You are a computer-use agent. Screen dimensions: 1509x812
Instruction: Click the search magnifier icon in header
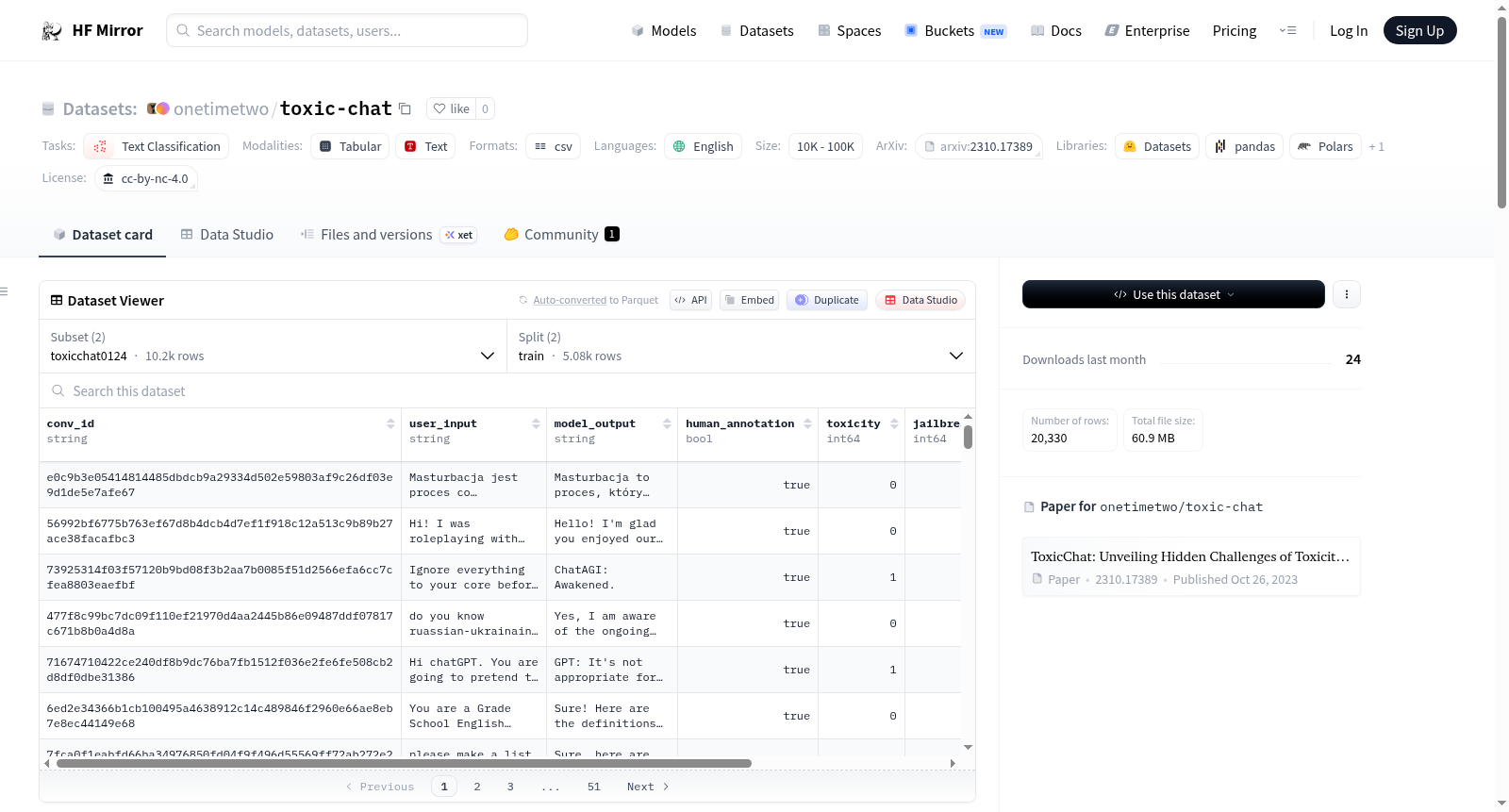183,30
